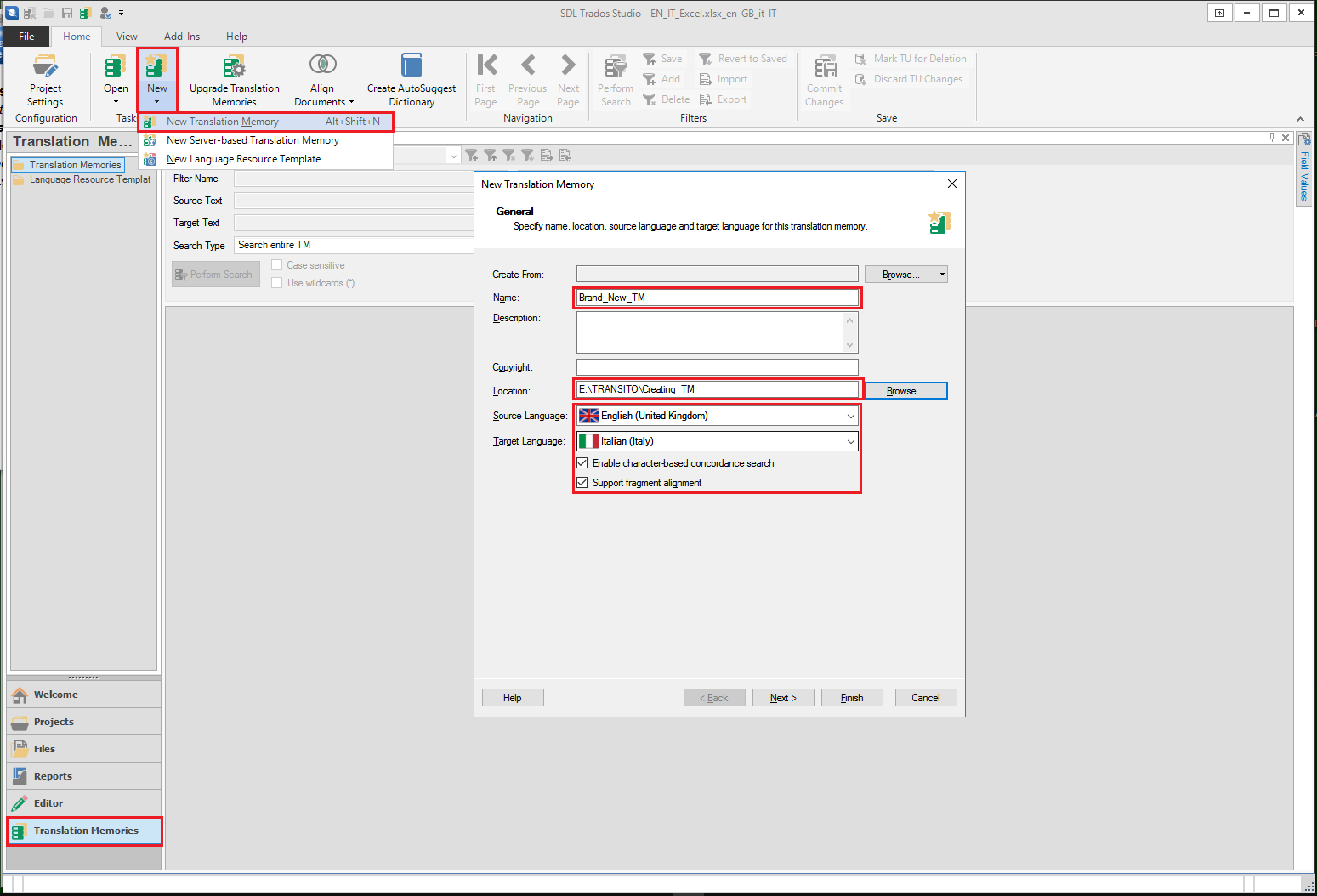Screen dimensions: 1317x896
Task: Open the Reports view in sidebar
Action: [84, 776]
